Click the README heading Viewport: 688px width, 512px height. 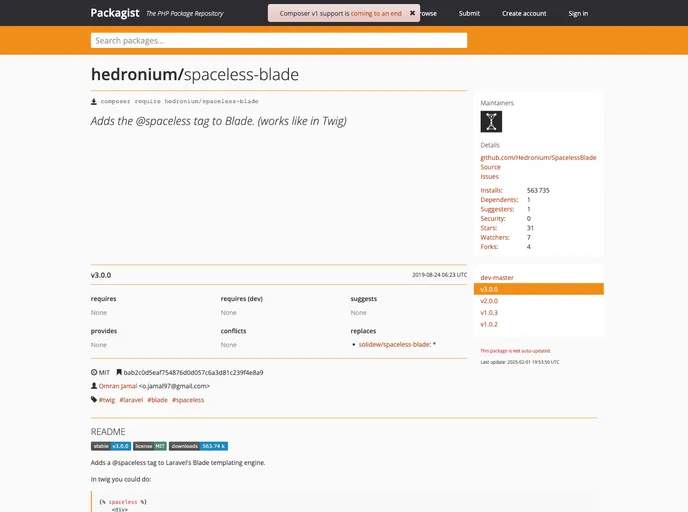[x=108, y=432]
